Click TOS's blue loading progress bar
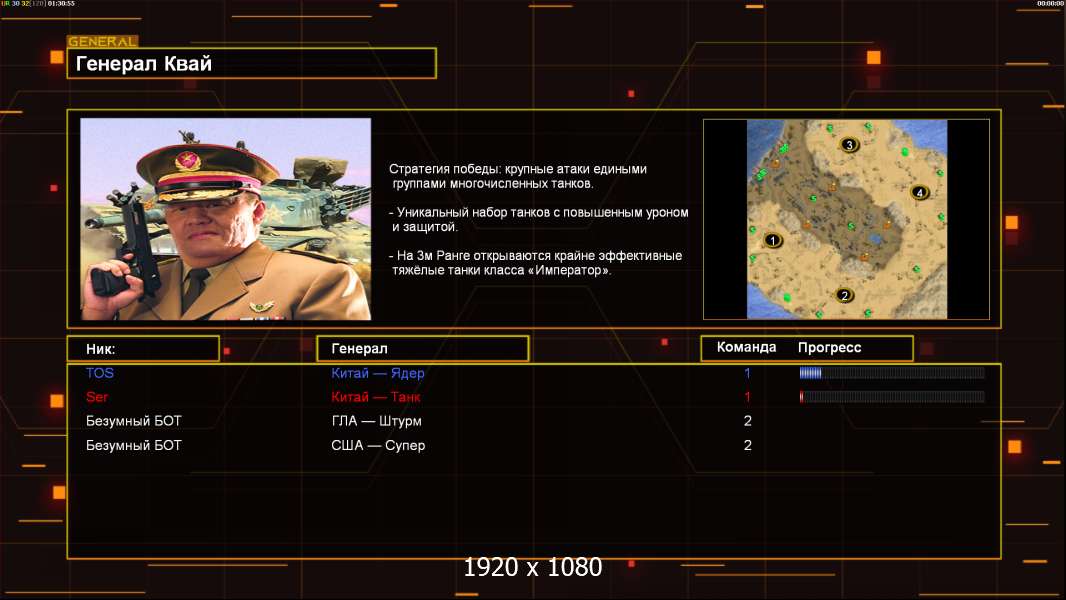Image resolution: width=1066 pixels, height=600 pixels. pos(892,372)
